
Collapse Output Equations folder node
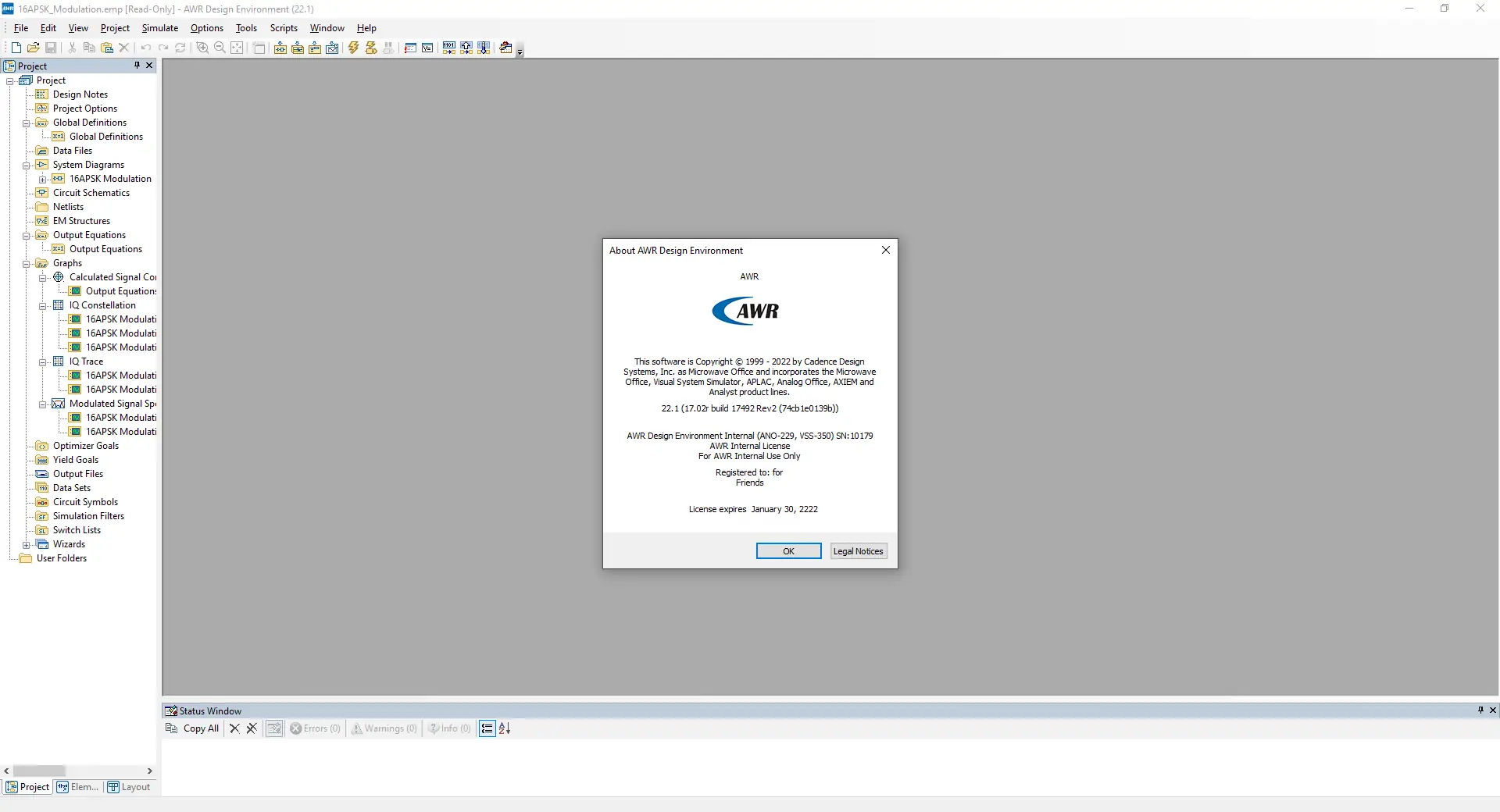(27, 236)
